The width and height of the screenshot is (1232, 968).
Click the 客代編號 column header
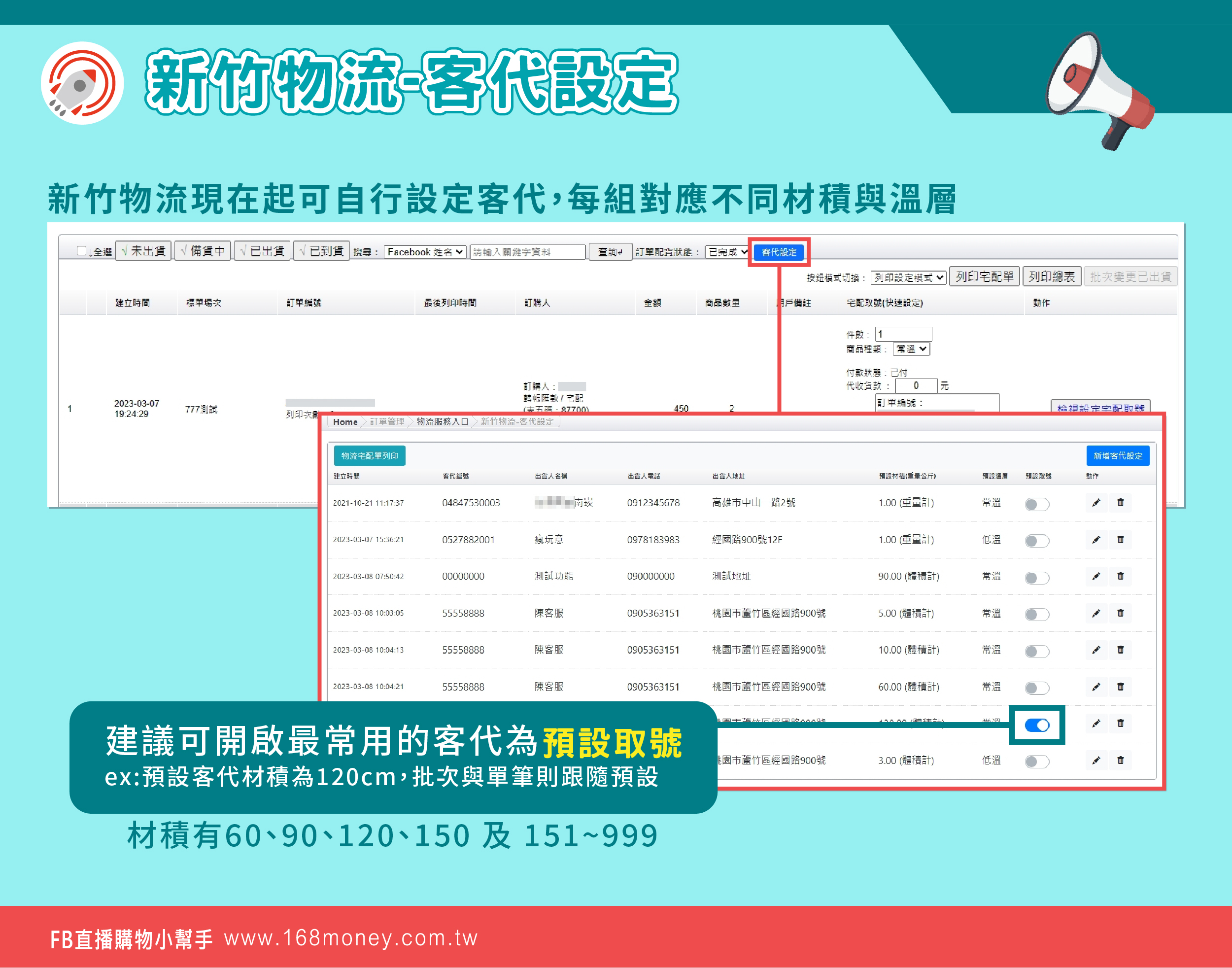456,476
